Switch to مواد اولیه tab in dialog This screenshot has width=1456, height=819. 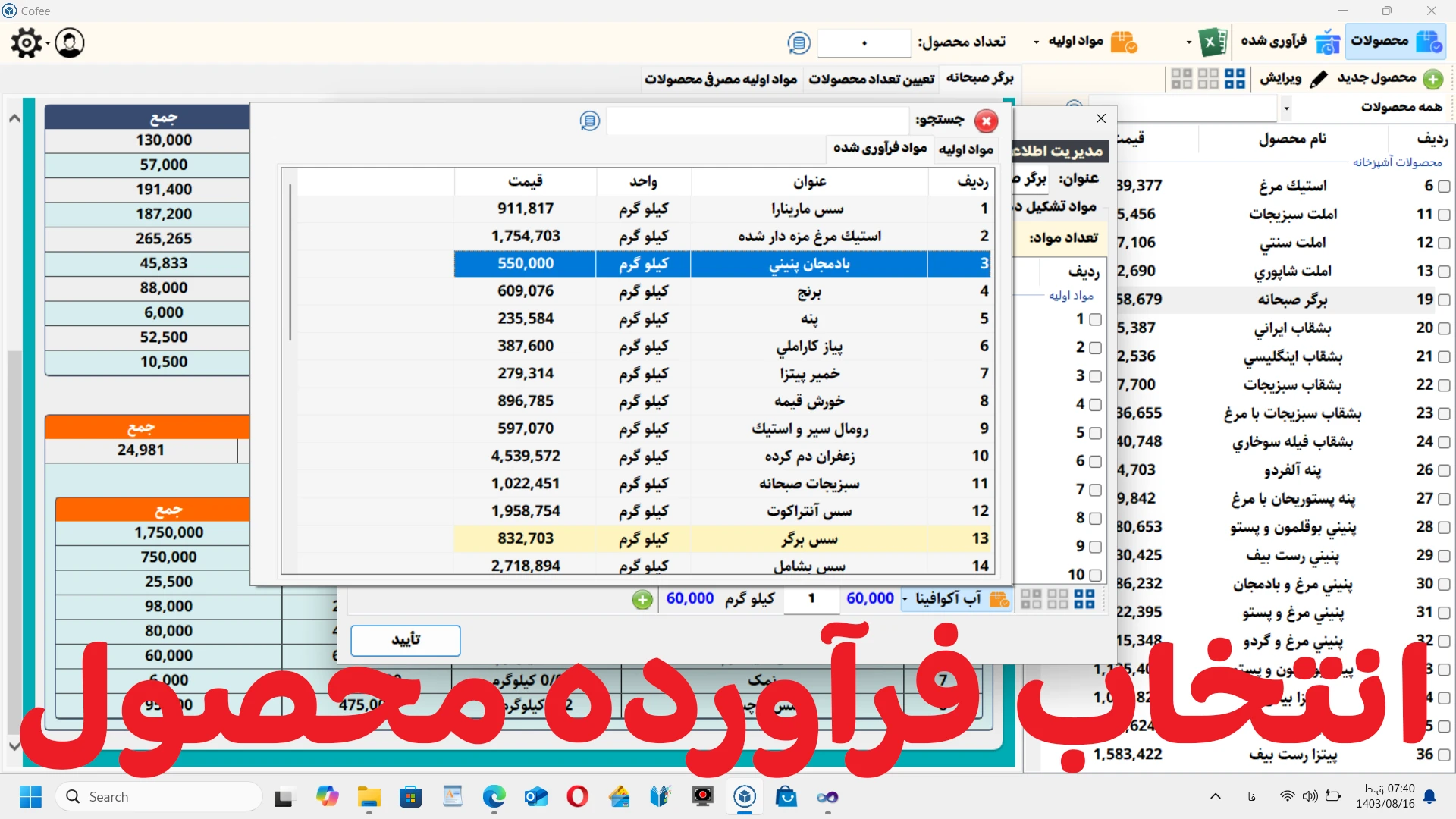pos(965,149)
